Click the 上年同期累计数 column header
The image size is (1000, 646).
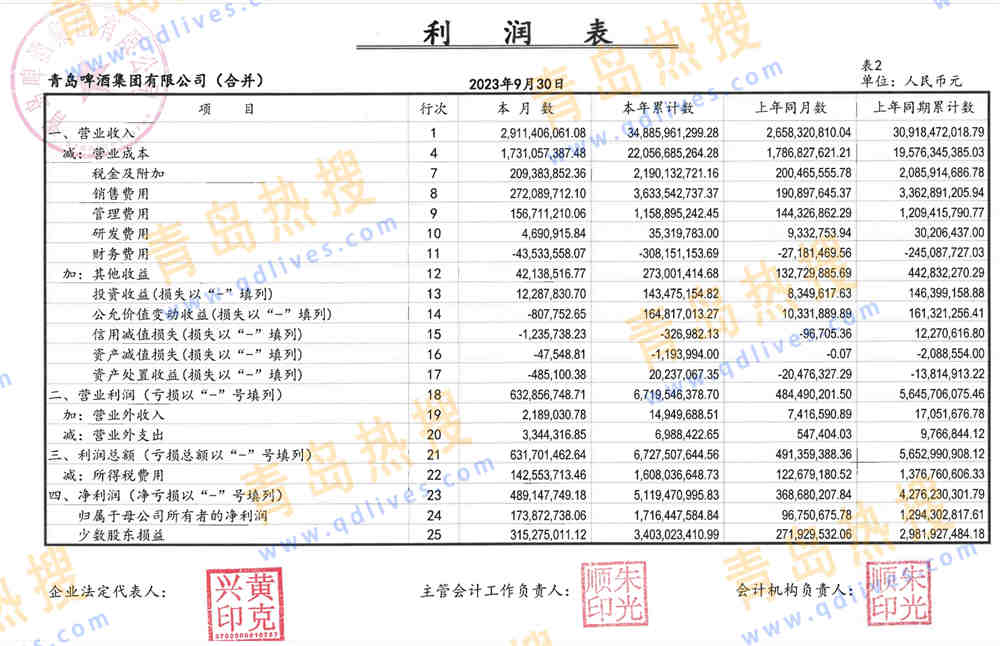pyautogui.click(x=923, y=107)
